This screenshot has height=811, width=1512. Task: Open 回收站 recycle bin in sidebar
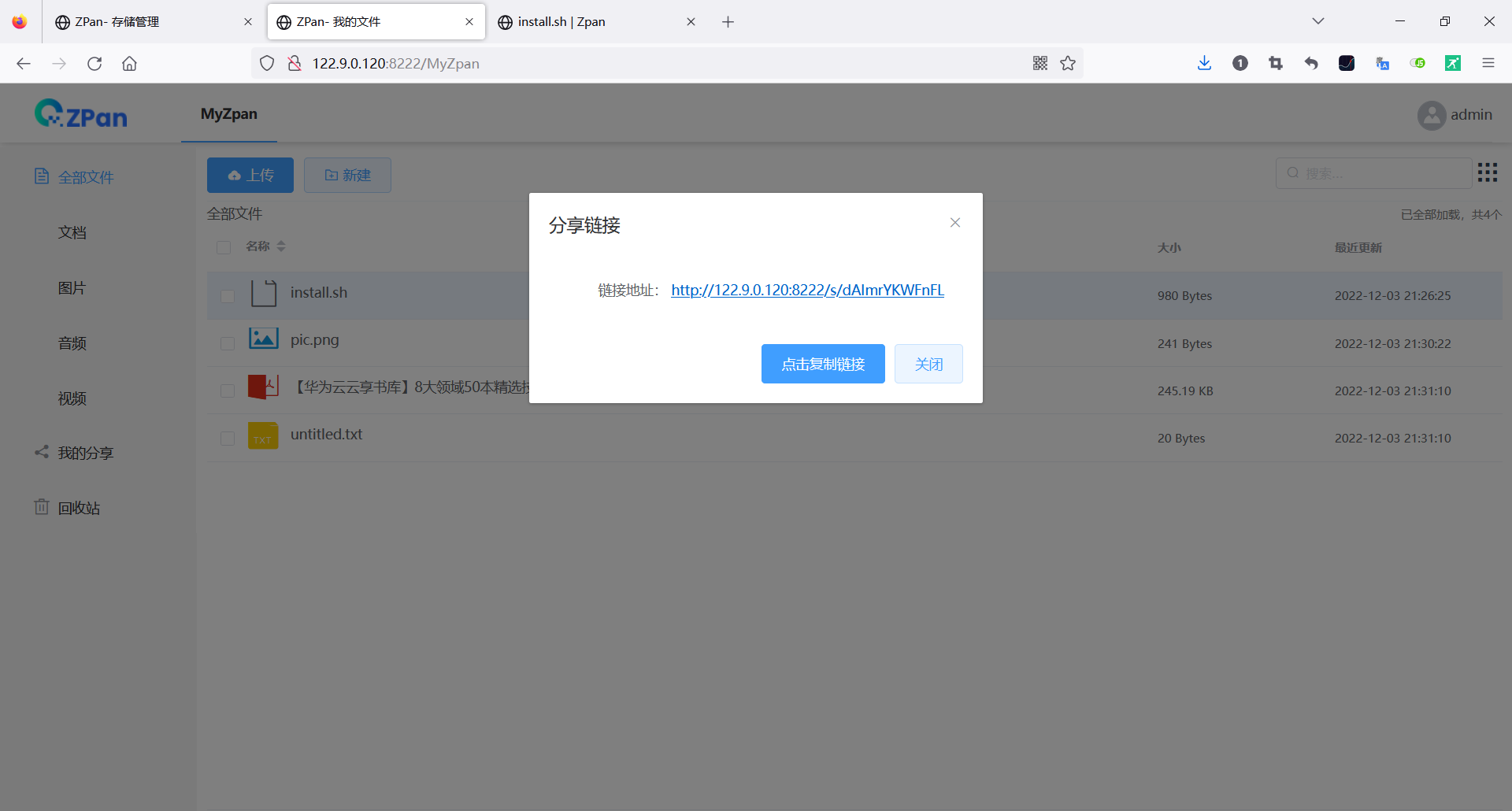point(79,508)
